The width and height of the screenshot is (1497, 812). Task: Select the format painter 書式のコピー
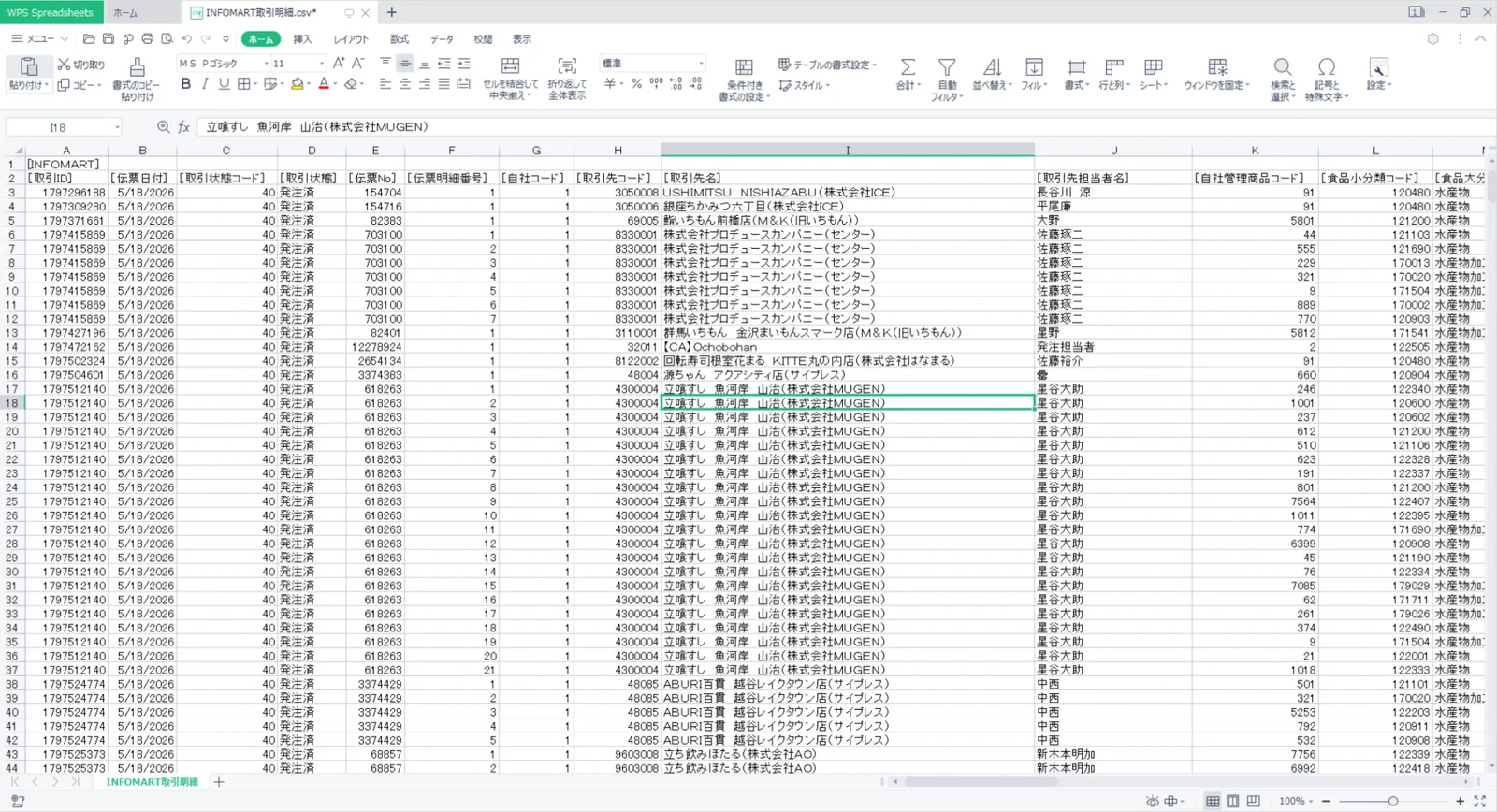point(137,79)
